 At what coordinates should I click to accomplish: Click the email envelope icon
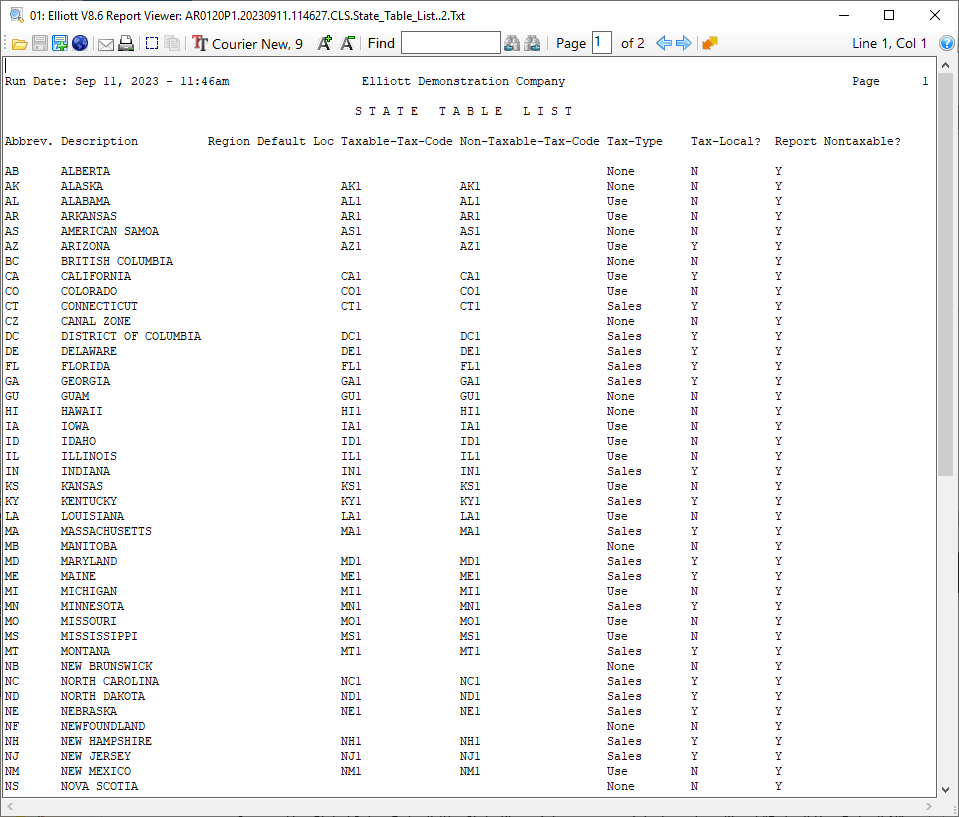coord(106,43)
